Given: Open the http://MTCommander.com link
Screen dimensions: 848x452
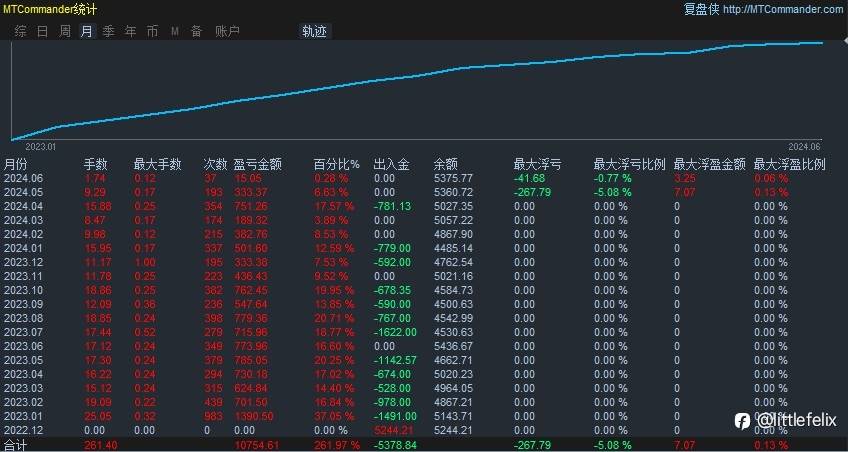Looking at the screenshot, I should 783,9.
